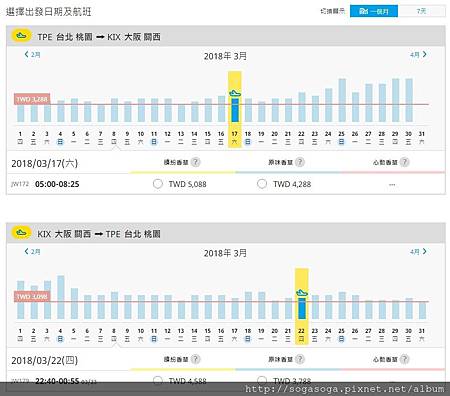Select March 22 price bar in TPE→KIX chart
The image size is (450, 396).
[302, 107]
